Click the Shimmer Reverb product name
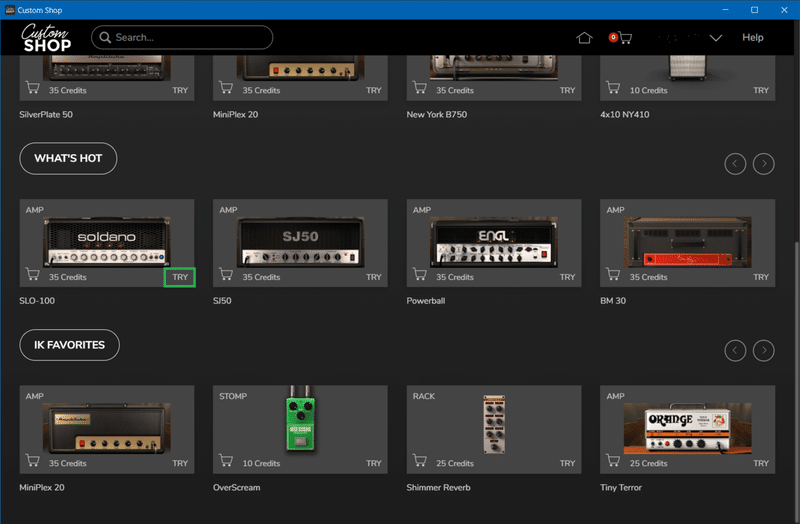 tap(439, 487)
